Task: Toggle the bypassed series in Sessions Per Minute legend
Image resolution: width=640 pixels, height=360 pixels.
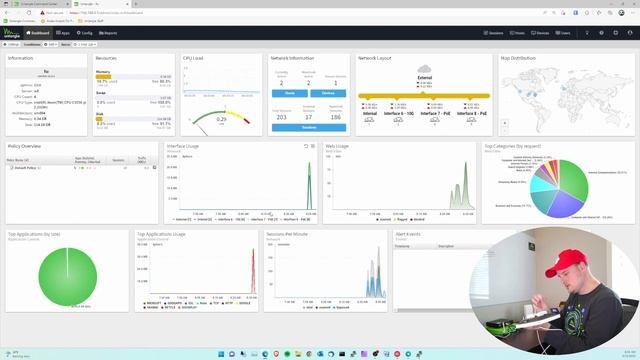Action: point(341,307)
